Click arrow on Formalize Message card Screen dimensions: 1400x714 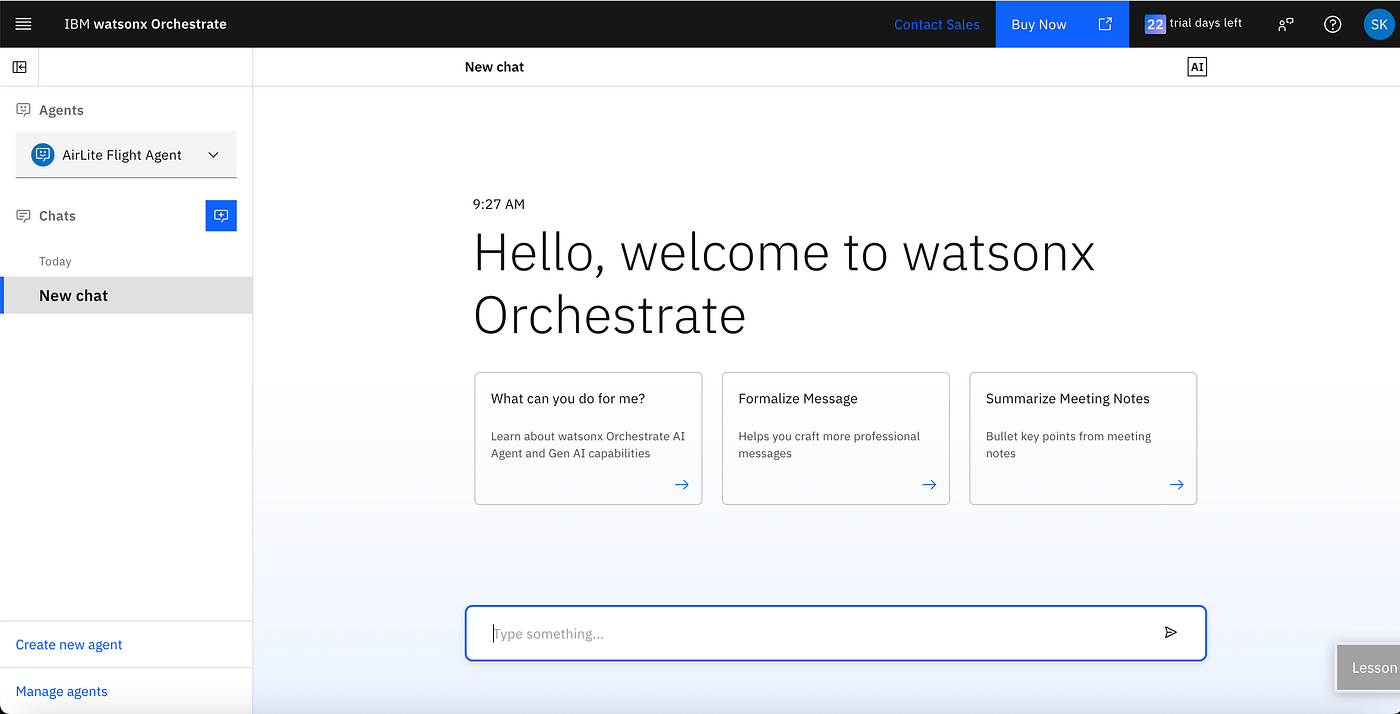pos(929,484)
